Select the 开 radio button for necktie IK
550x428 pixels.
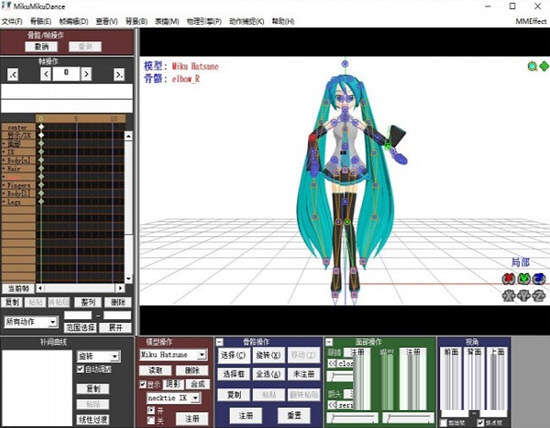click(x=151, y=410)
